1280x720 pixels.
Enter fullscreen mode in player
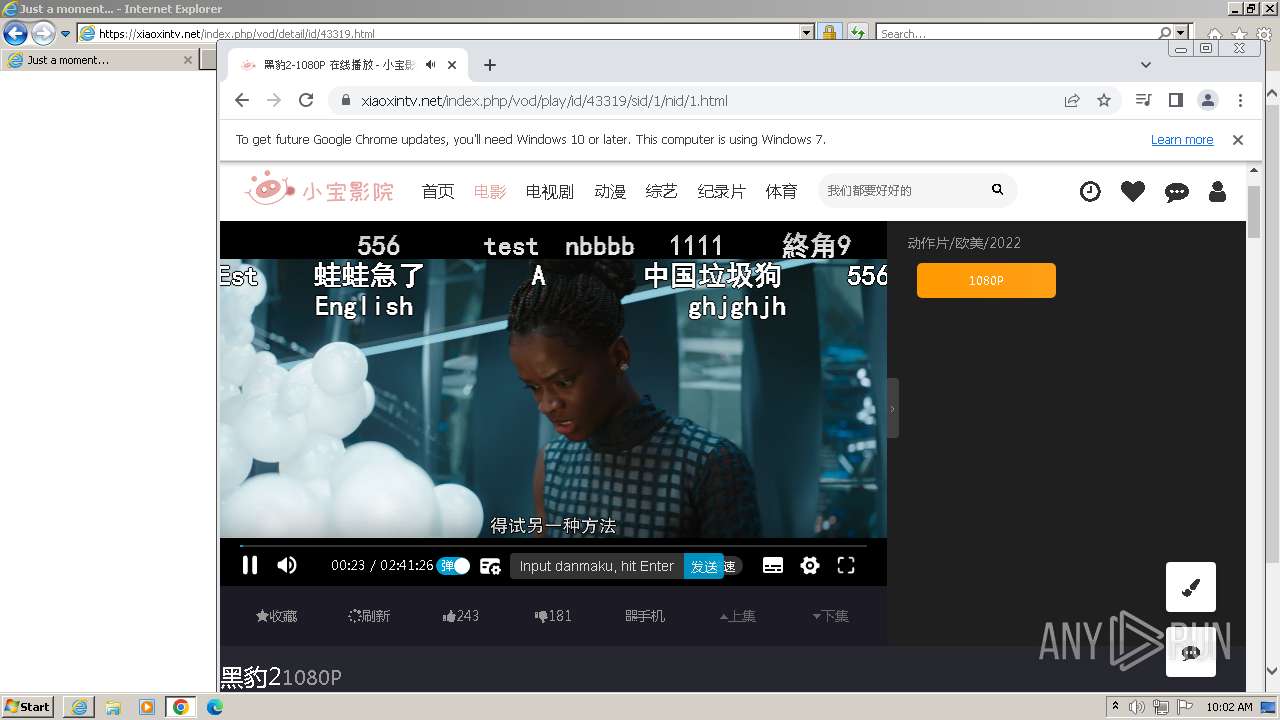[x=846, y=566]
